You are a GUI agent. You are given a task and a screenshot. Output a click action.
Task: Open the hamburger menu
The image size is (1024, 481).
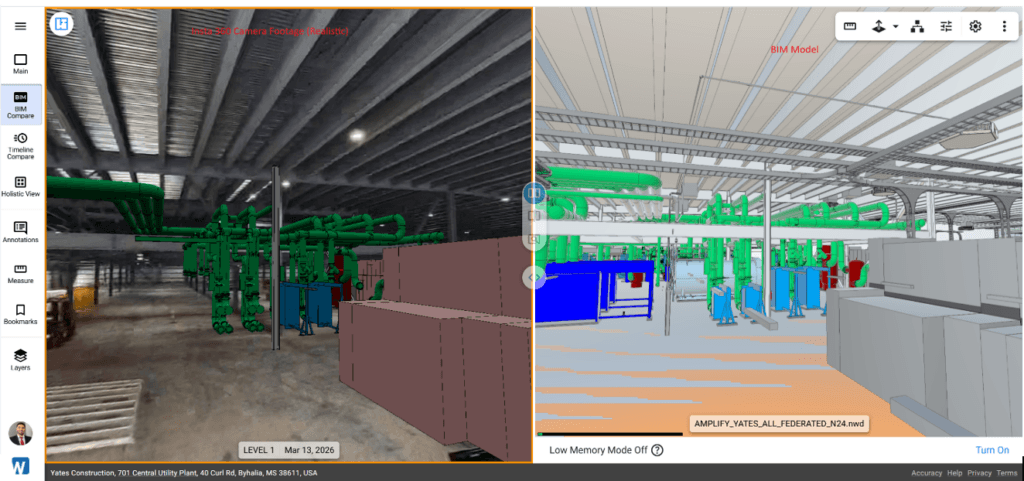(20, 26)
